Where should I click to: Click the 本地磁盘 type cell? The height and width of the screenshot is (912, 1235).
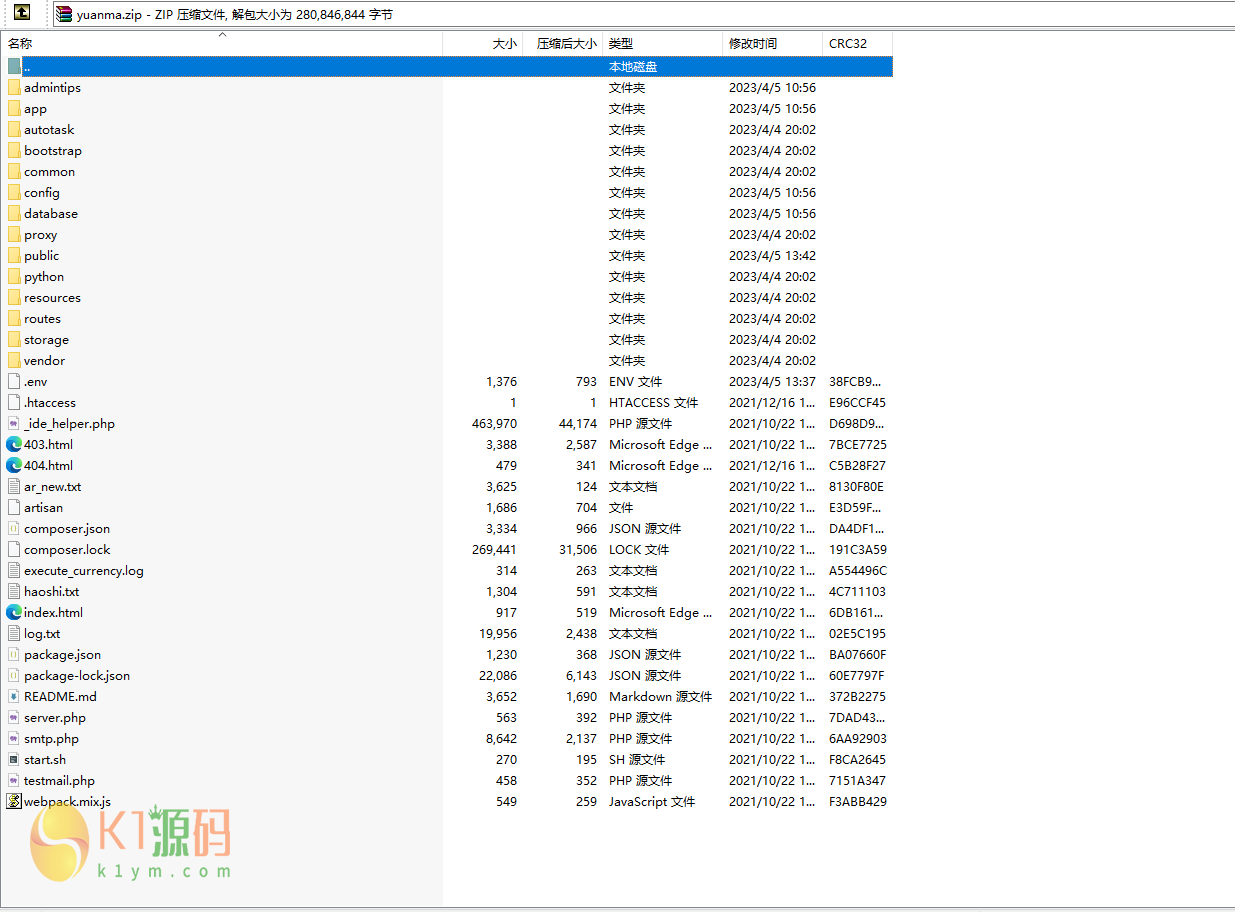coord(633,66)
